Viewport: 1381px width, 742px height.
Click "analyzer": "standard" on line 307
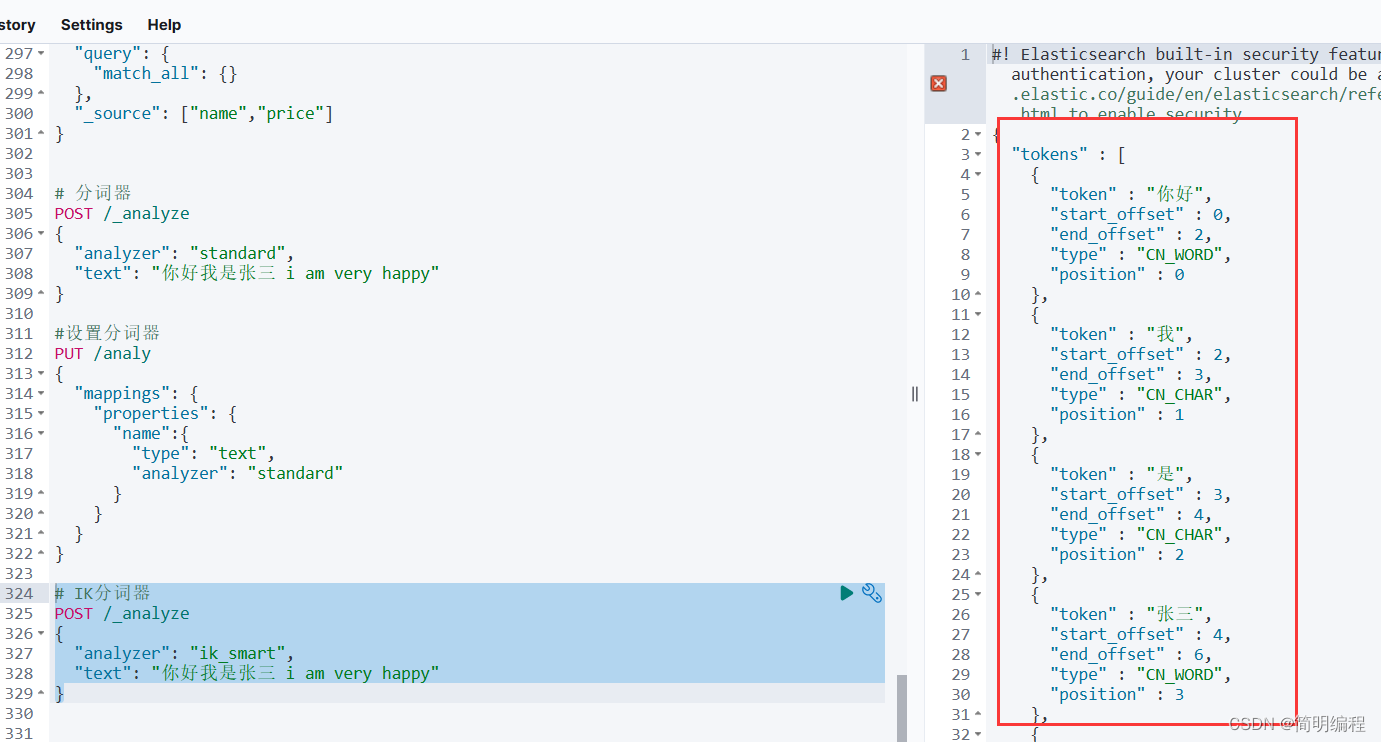click(185, 253)
